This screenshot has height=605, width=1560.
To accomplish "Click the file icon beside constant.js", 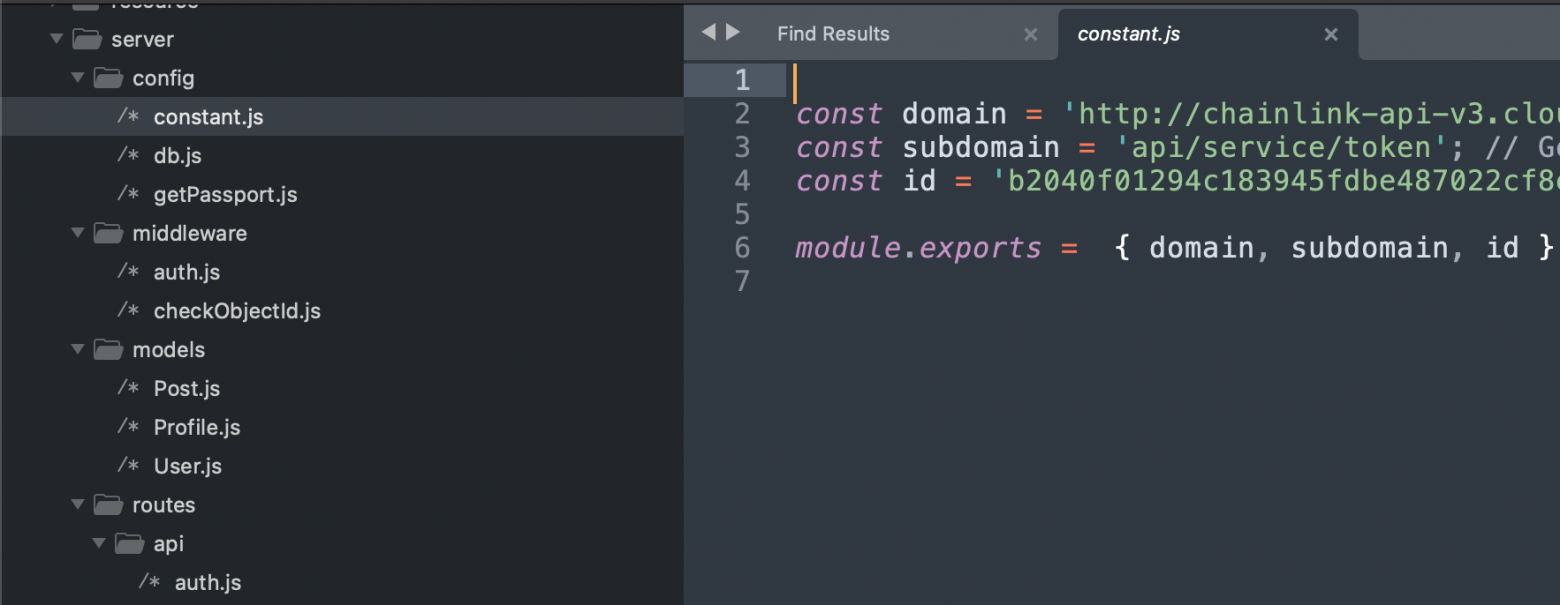I will click(128, 117).
